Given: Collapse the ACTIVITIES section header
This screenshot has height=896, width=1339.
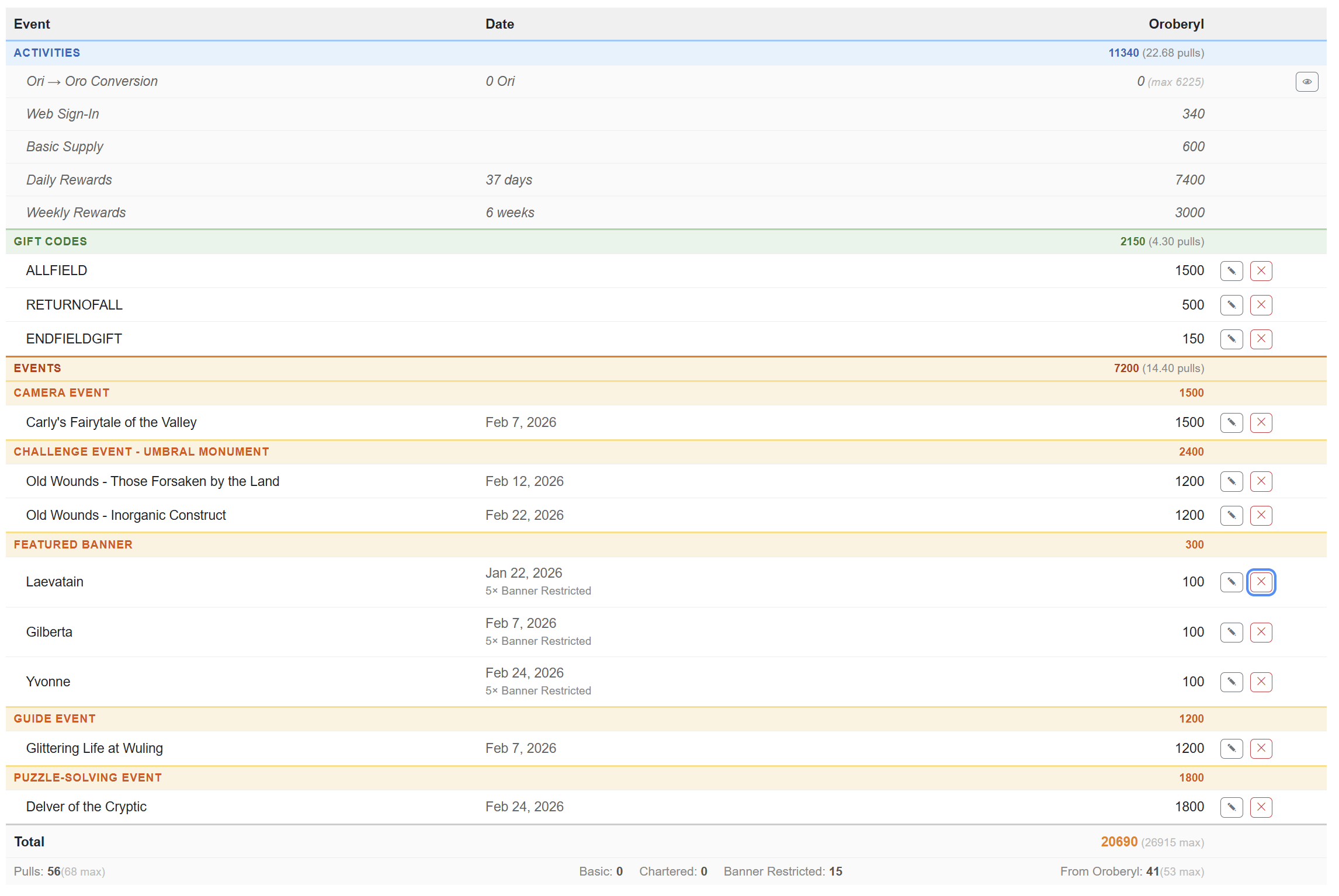Looking at the screenshot, I should 47,53.
